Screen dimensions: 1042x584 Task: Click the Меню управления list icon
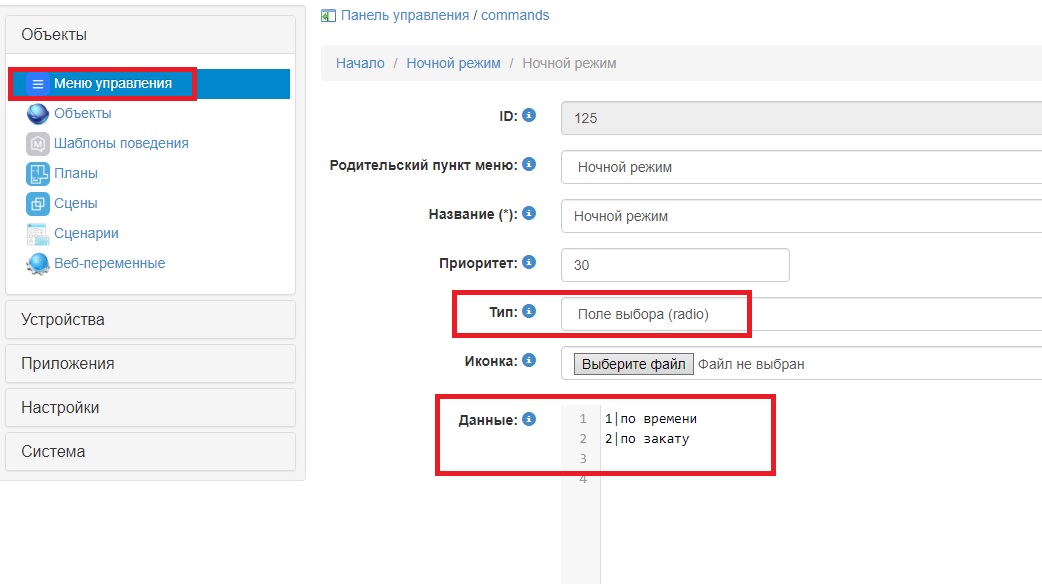(x=38, y=84)
